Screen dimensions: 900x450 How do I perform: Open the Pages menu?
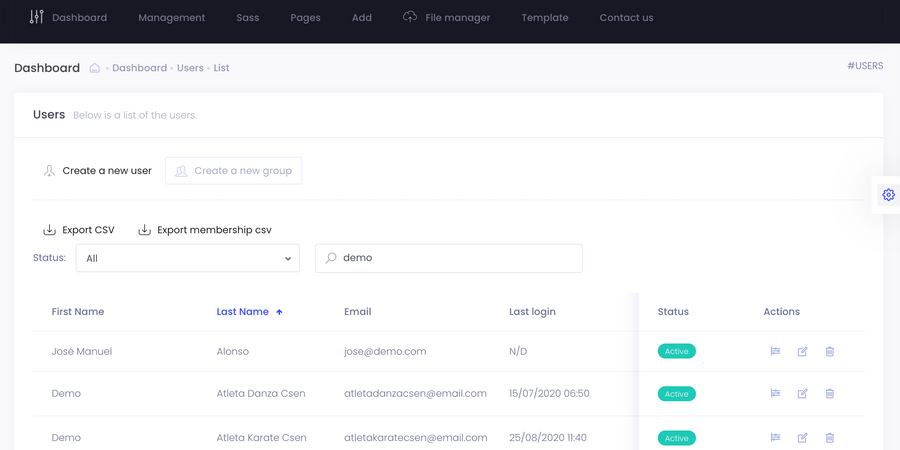click(x=305, y=18)
